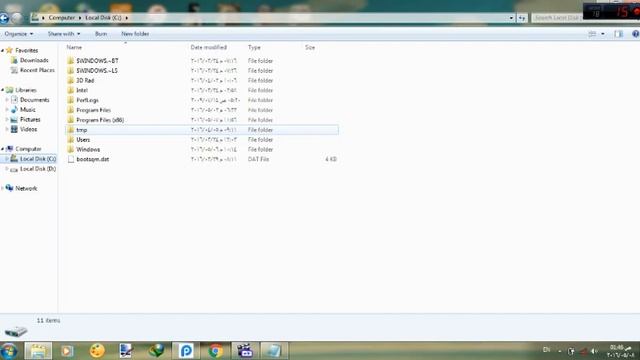Click the New folder button
Screen dimensions: 640x360
coord(135,34)
